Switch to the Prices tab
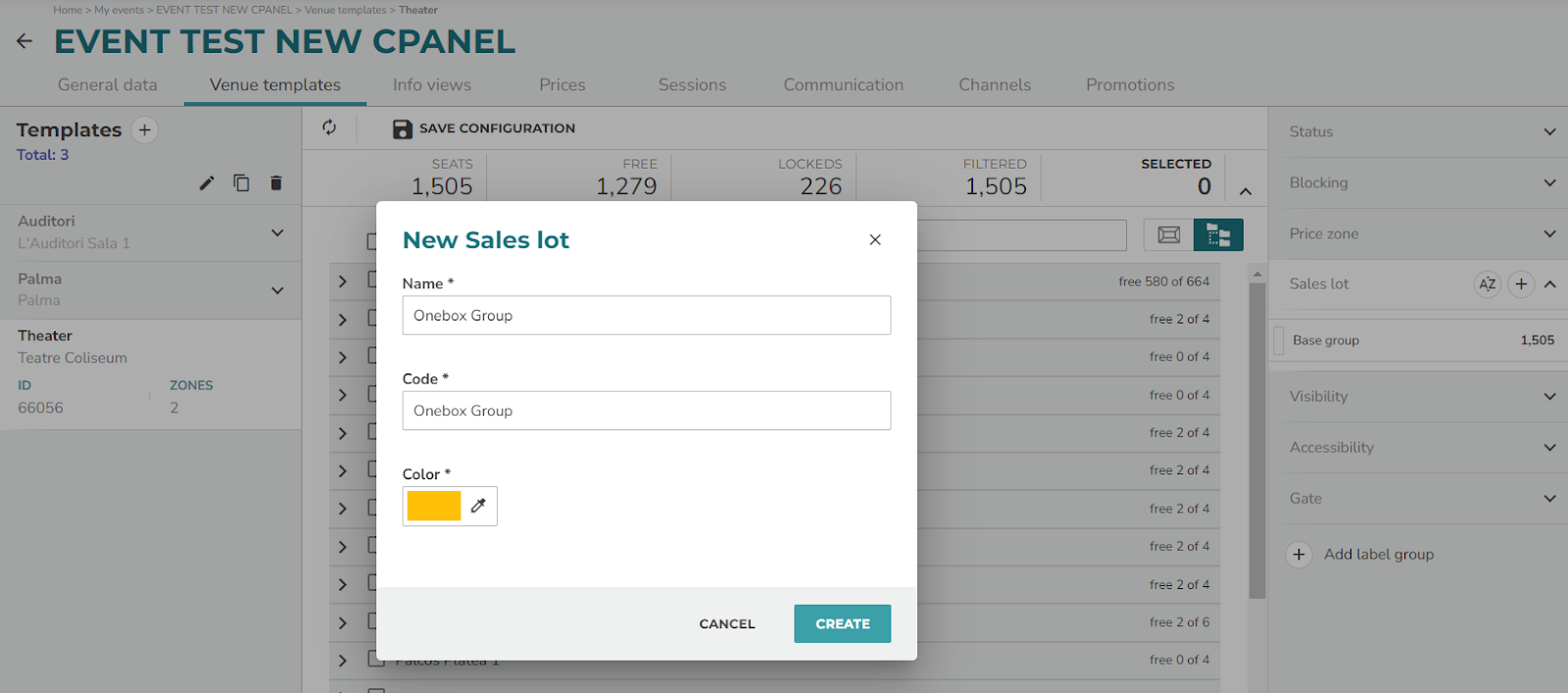Image resolution: width=1568 pixels, height=693 pixels. pos(563,85)
